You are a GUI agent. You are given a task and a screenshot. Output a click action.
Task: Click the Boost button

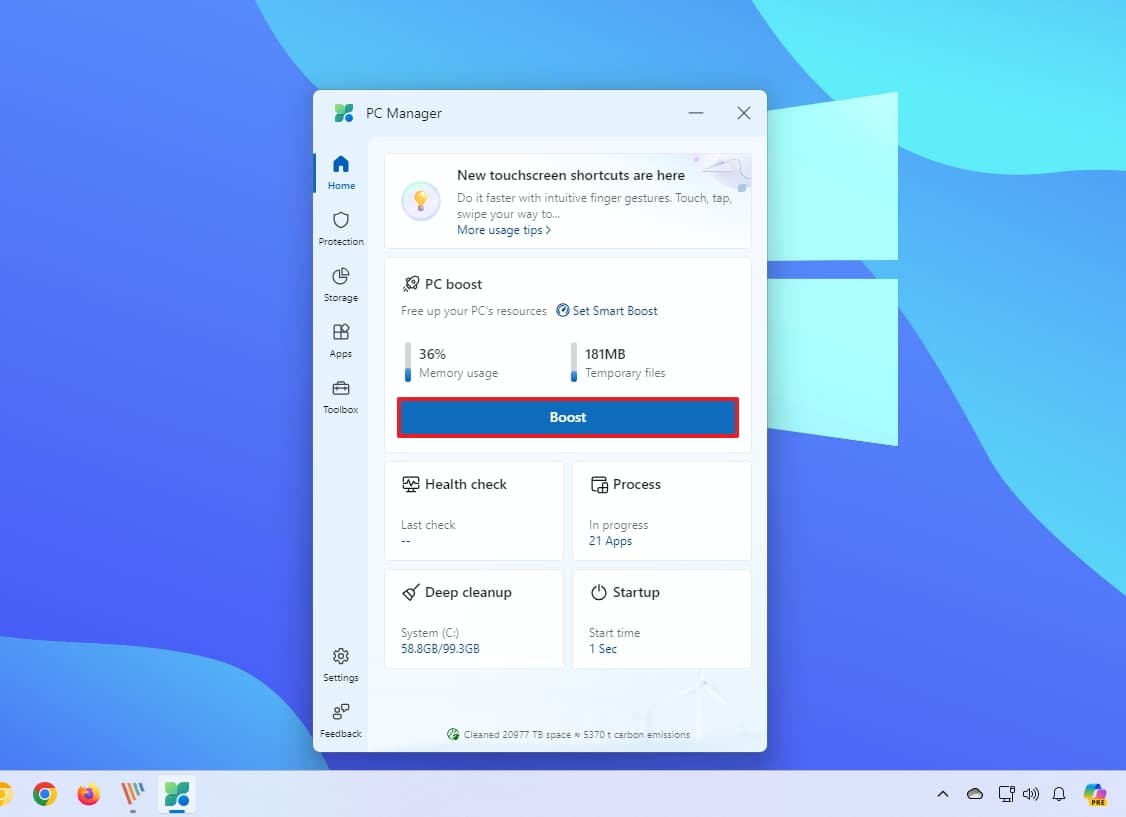(x=567, y=417)
